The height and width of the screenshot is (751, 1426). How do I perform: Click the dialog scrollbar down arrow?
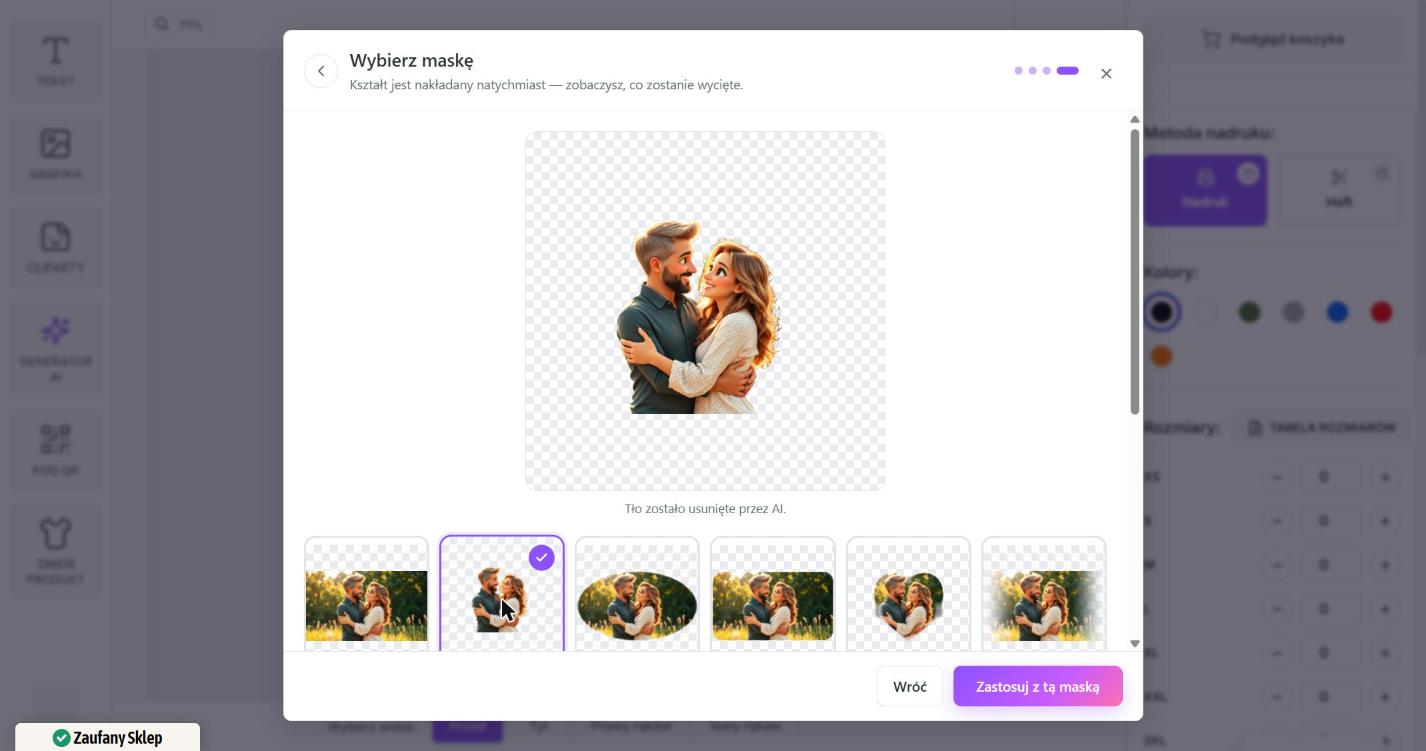point(1135,644)
